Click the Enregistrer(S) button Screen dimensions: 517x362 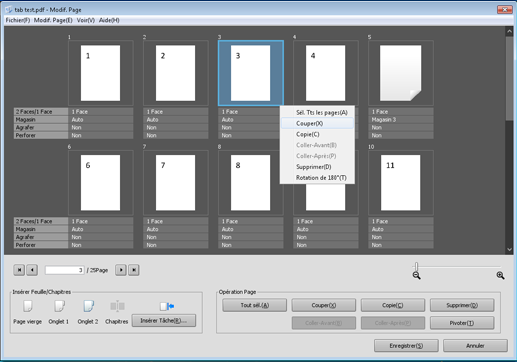coord(406,346)
